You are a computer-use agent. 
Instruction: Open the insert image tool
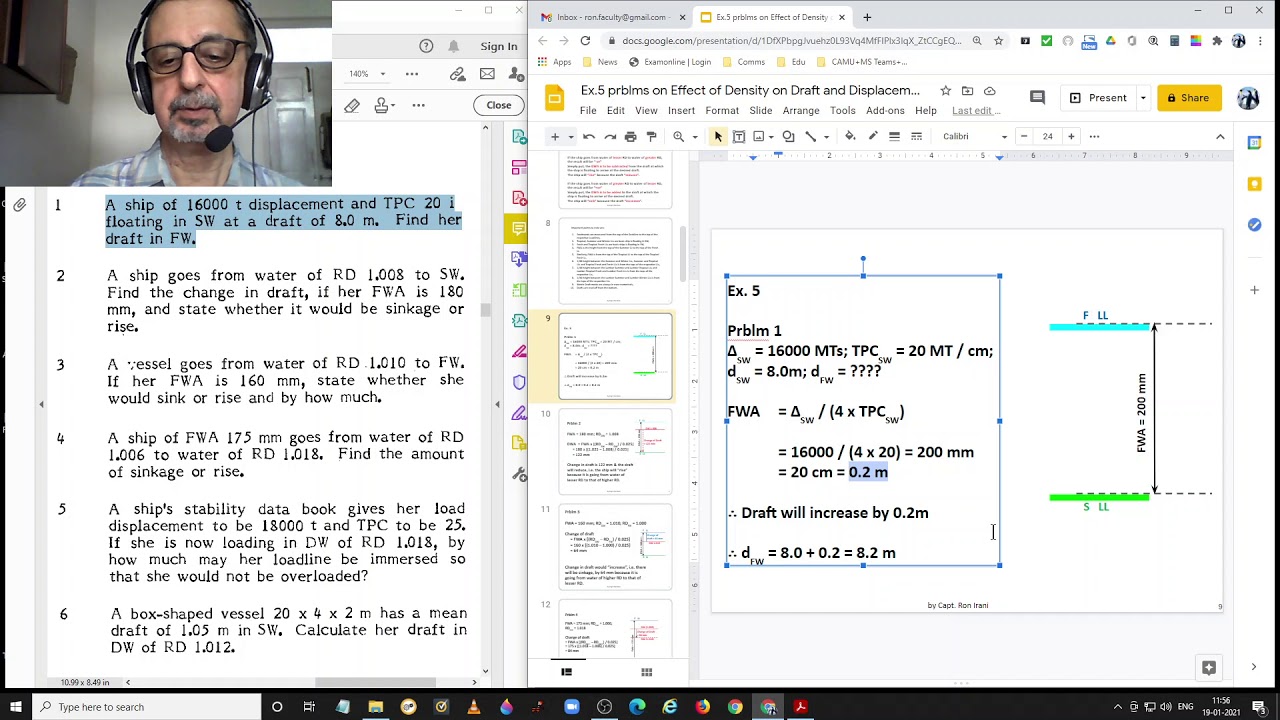coord(759,136)
